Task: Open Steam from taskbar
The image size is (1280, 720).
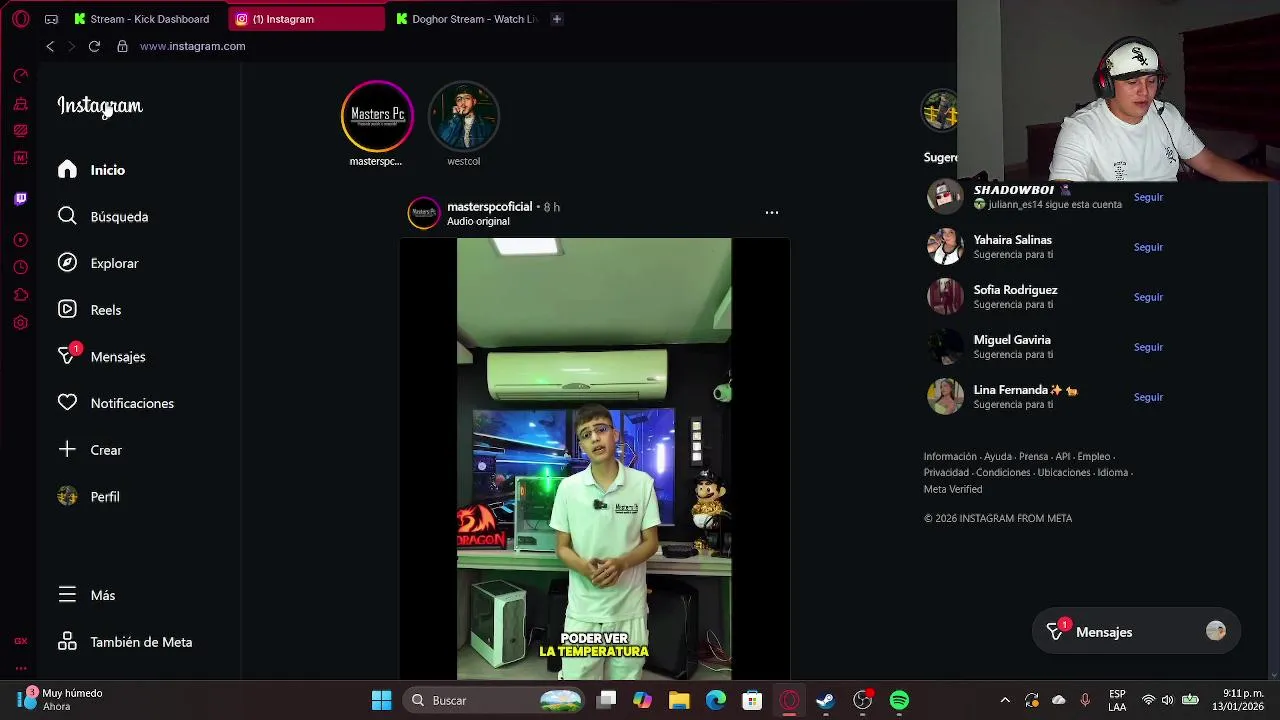Action: 825,700
